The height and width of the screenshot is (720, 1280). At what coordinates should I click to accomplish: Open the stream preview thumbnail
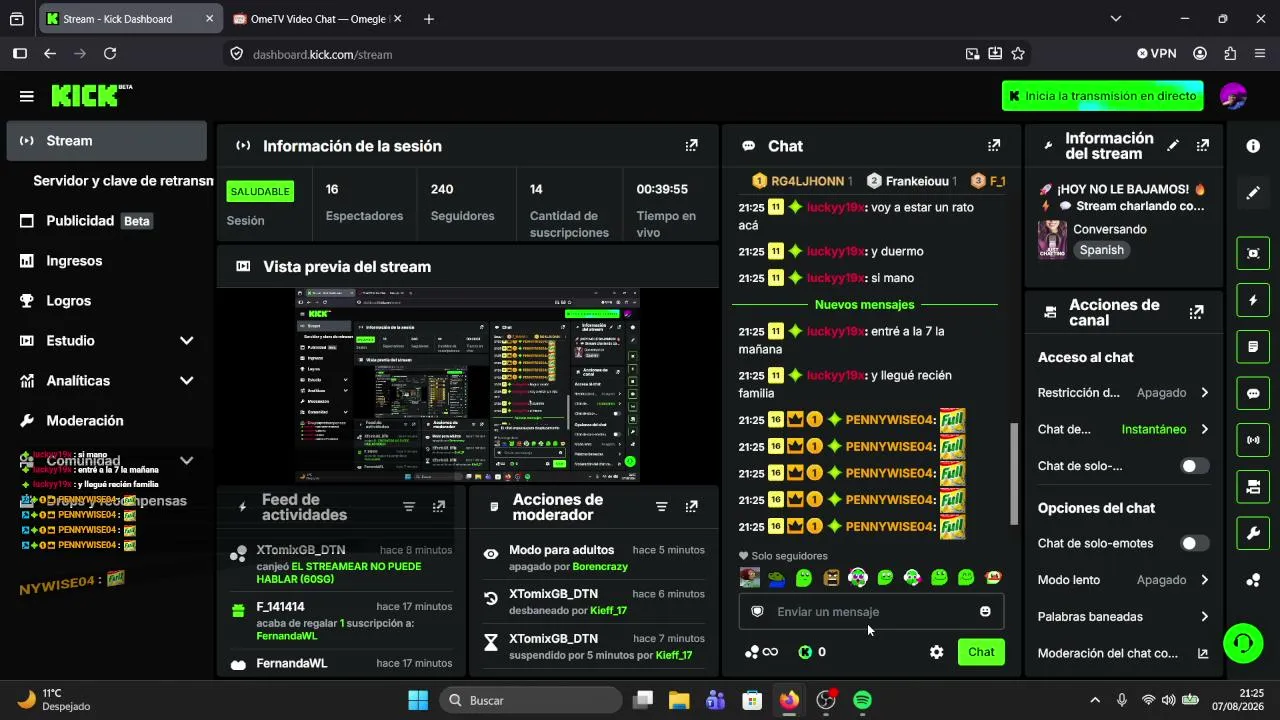coord(467,387)
